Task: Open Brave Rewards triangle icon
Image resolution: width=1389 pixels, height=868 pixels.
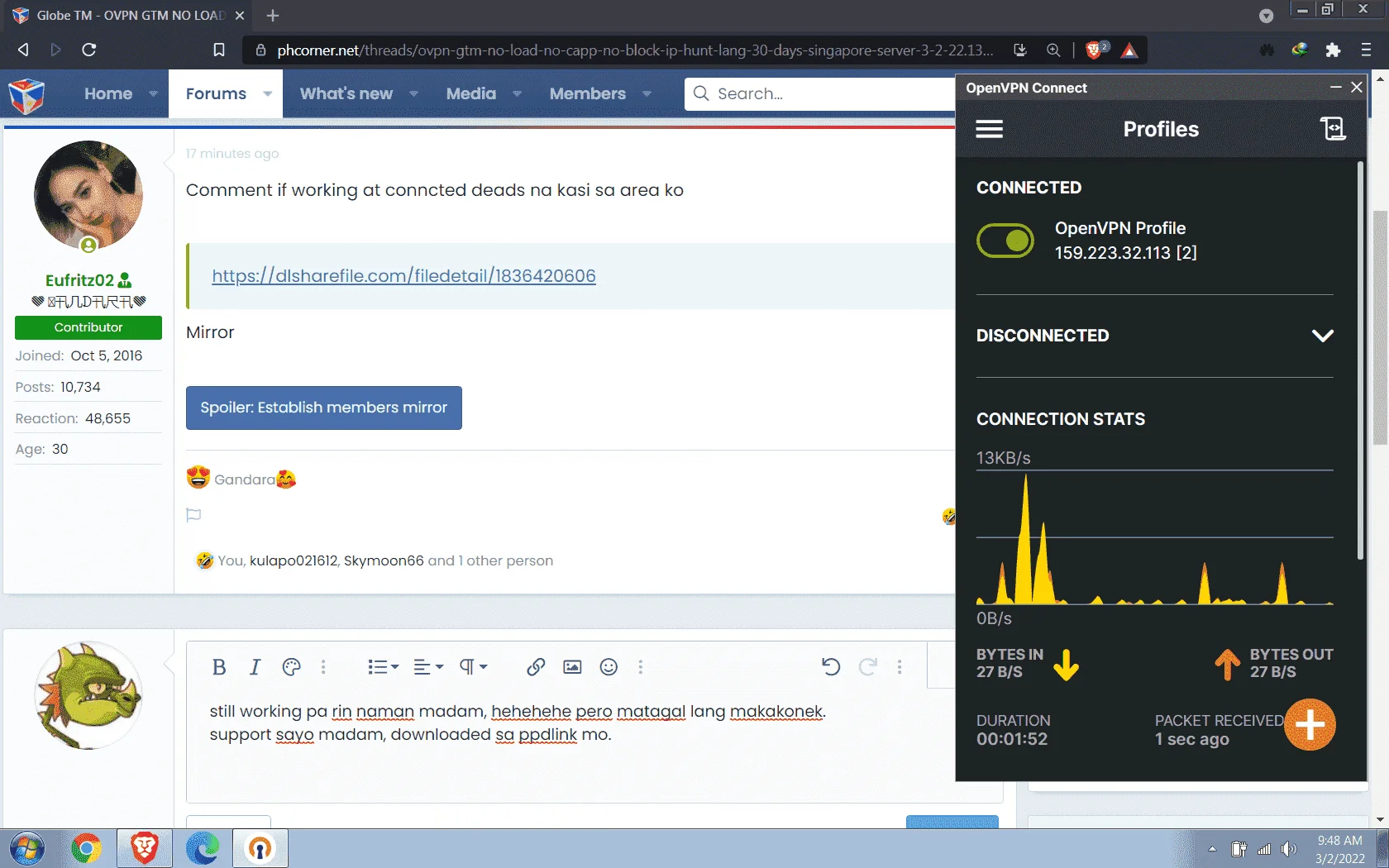Action: click(x=1129, y=50)
